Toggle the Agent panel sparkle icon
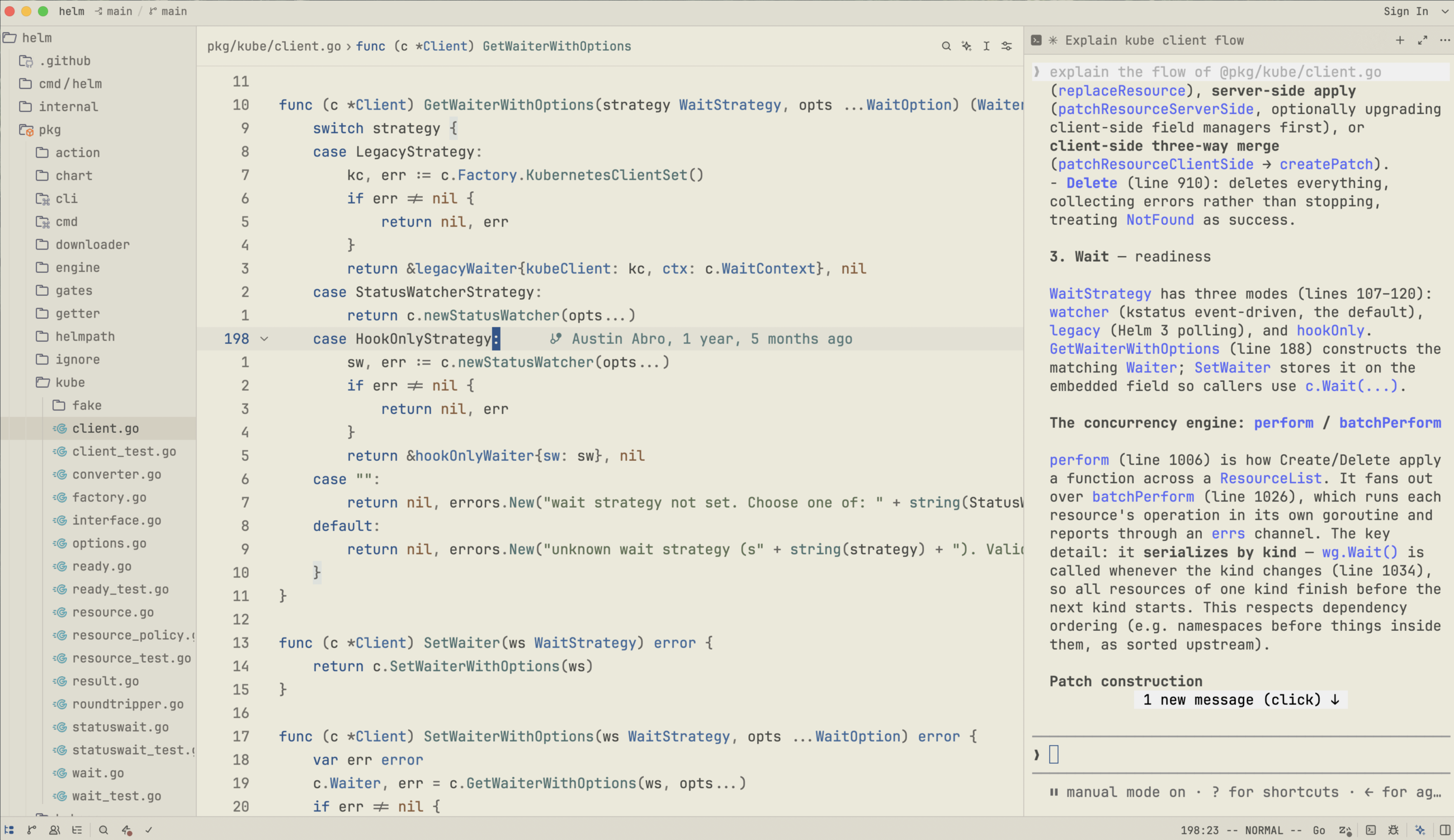1454x840 pixels. [1420, 829]
